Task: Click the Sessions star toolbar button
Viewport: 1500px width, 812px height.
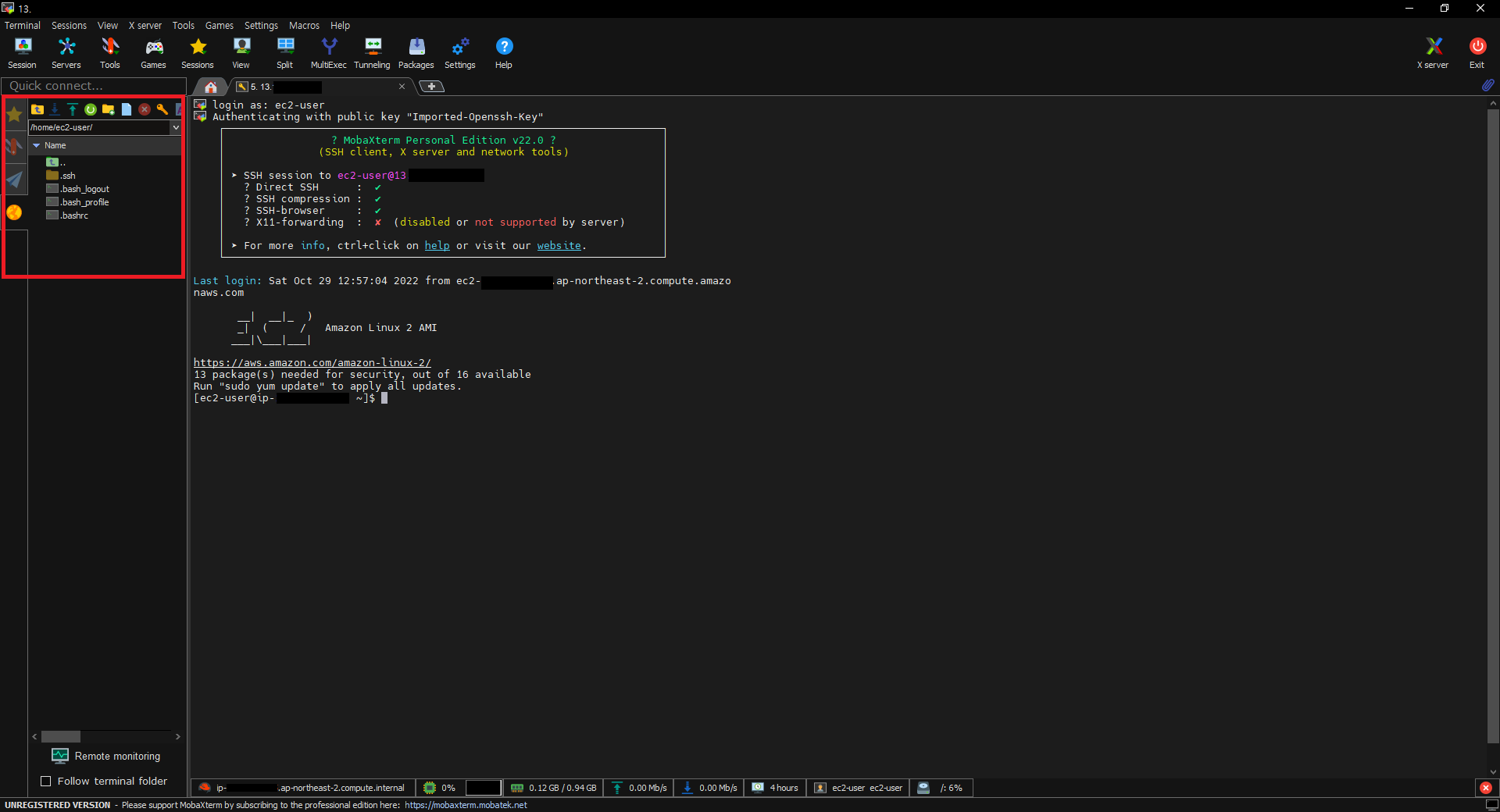Action: coord(198,53)
